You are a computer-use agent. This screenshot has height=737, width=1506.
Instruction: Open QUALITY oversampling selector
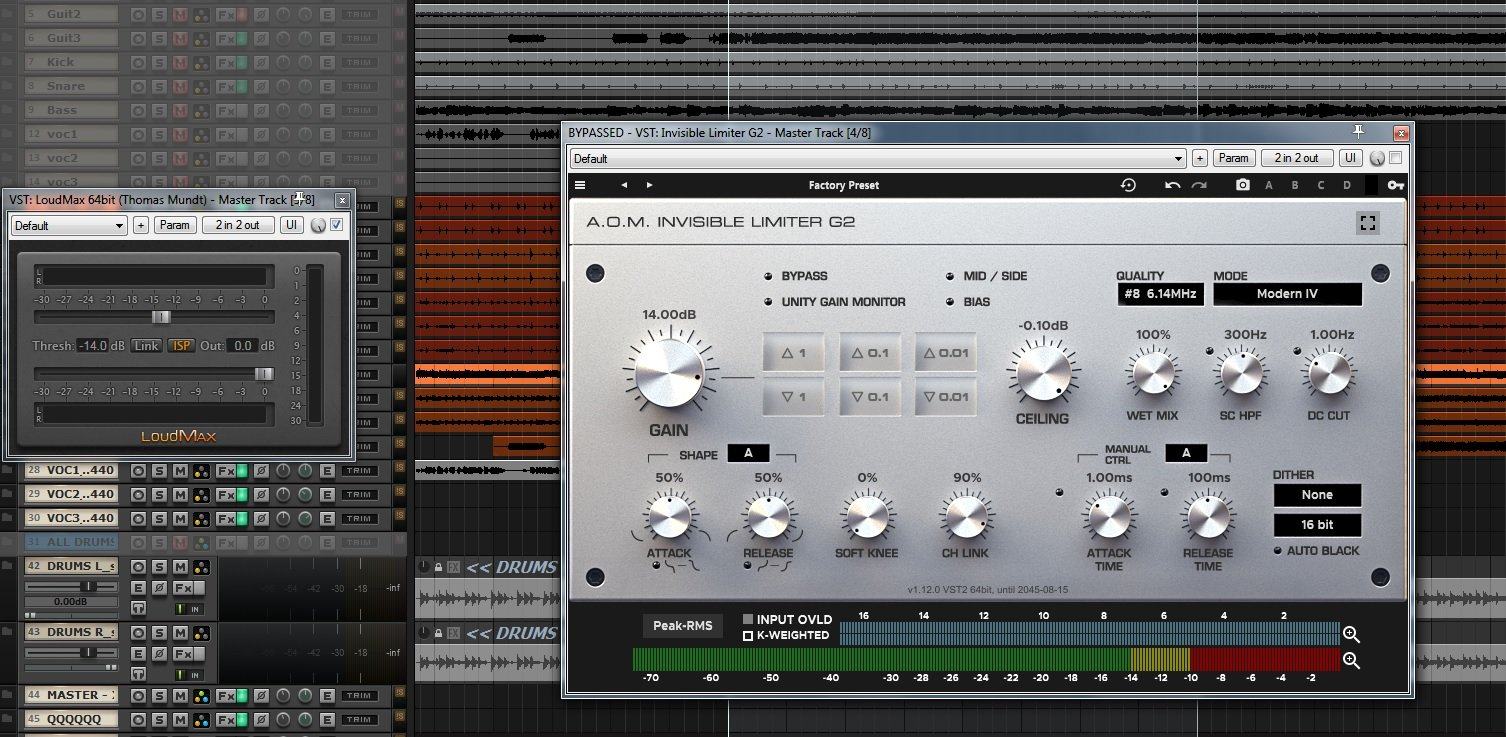point(1161,294)
